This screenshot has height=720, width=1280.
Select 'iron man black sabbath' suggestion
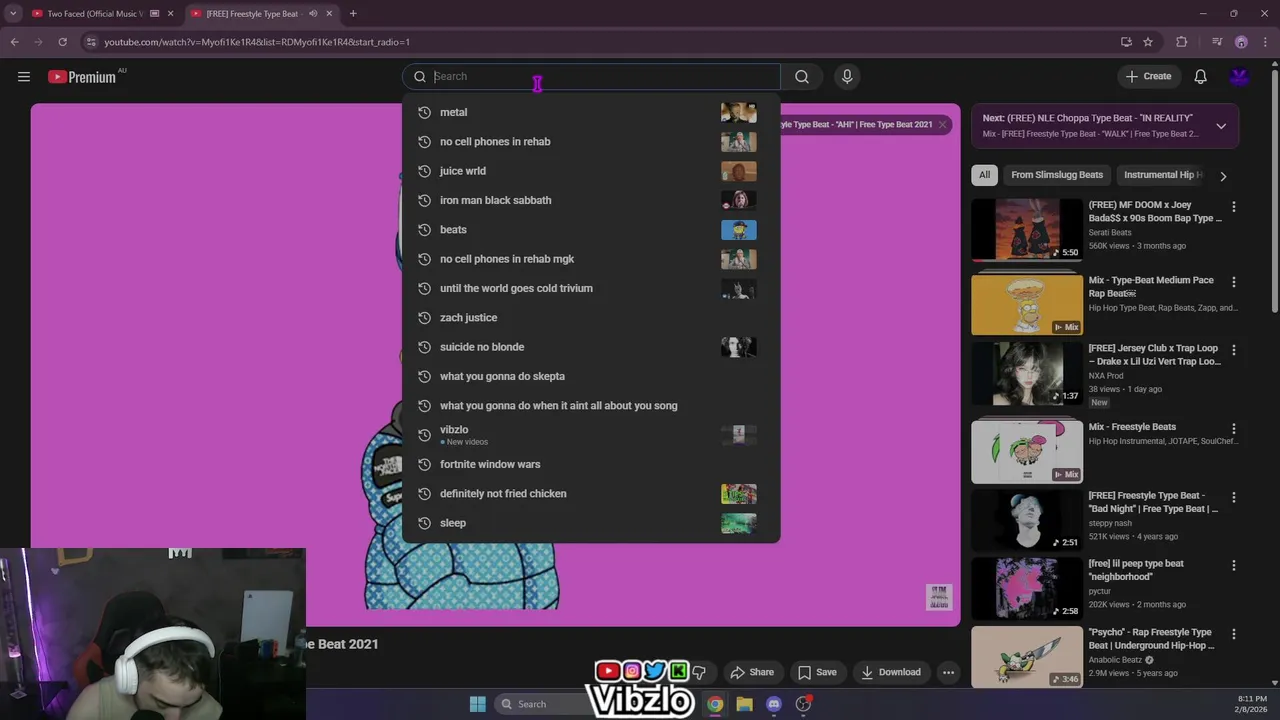point(591,200)
